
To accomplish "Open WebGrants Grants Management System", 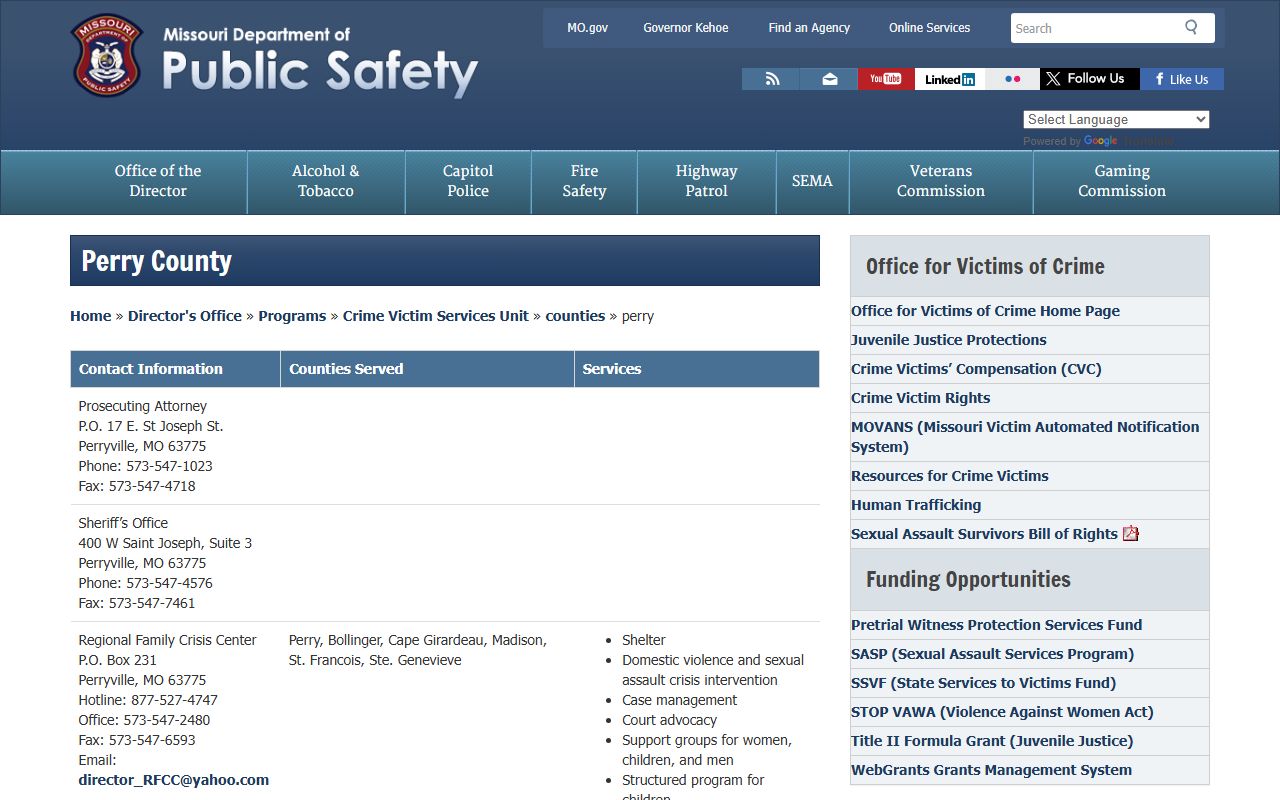I will point(991,770).
